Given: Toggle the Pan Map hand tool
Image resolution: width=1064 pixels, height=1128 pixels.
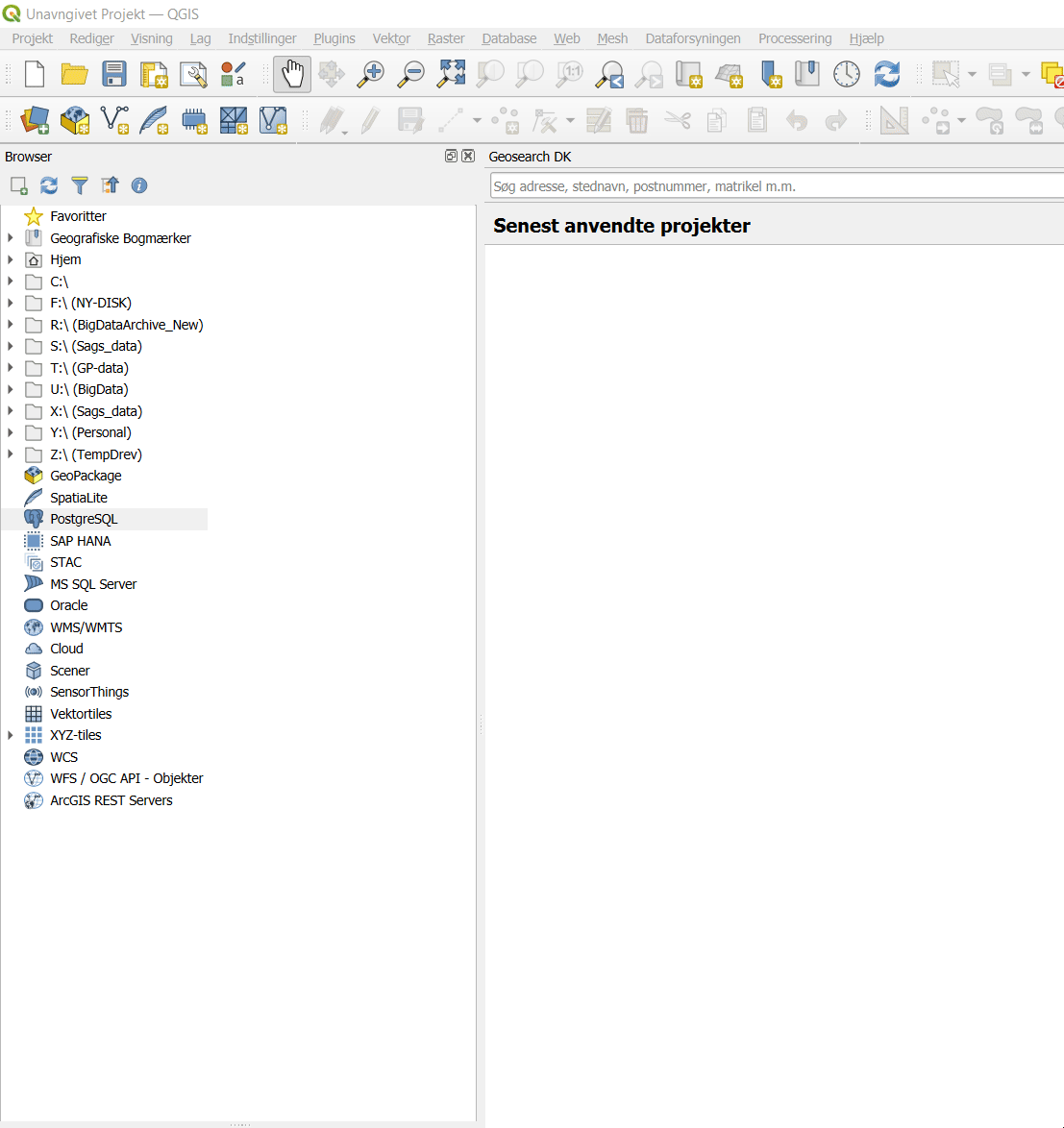Looking at the screenshot, I should pos(292,74).
